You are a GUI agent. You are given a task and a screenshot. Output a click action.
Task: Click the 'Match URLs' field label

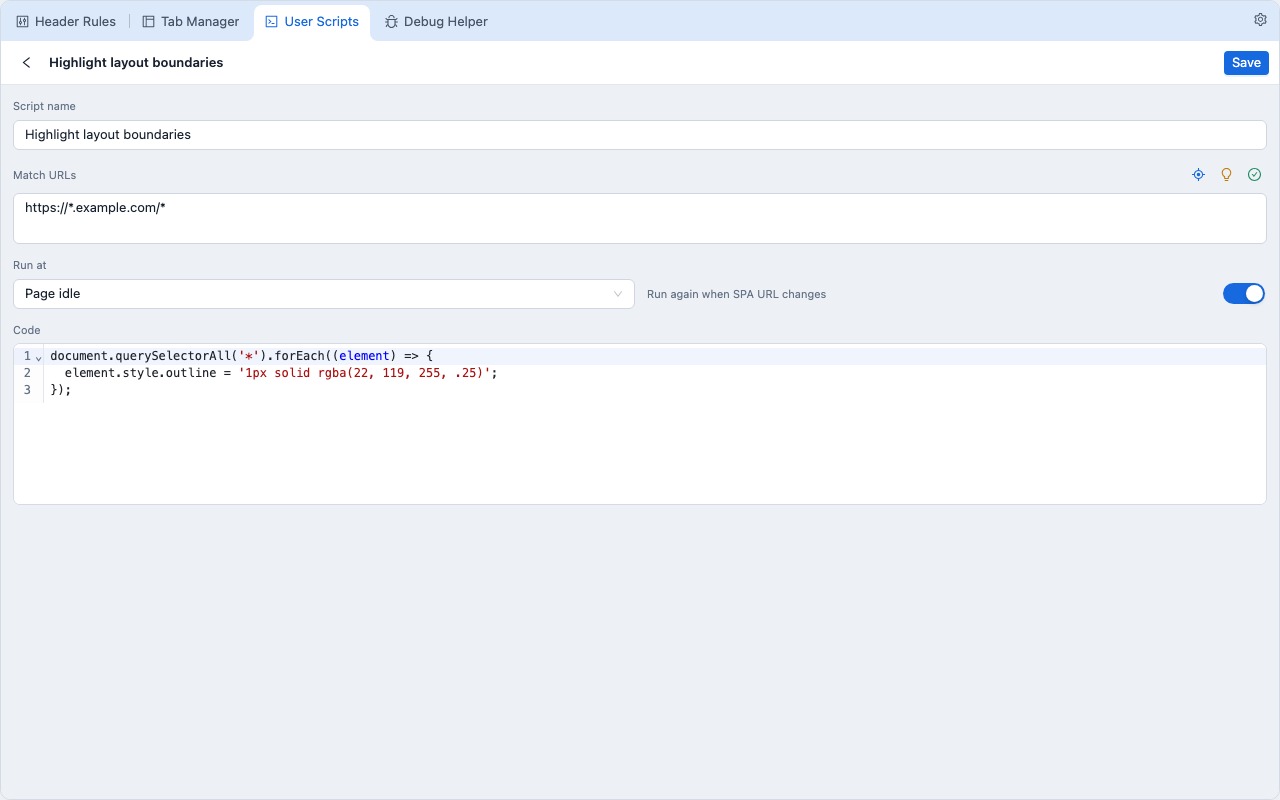[44, 175]
